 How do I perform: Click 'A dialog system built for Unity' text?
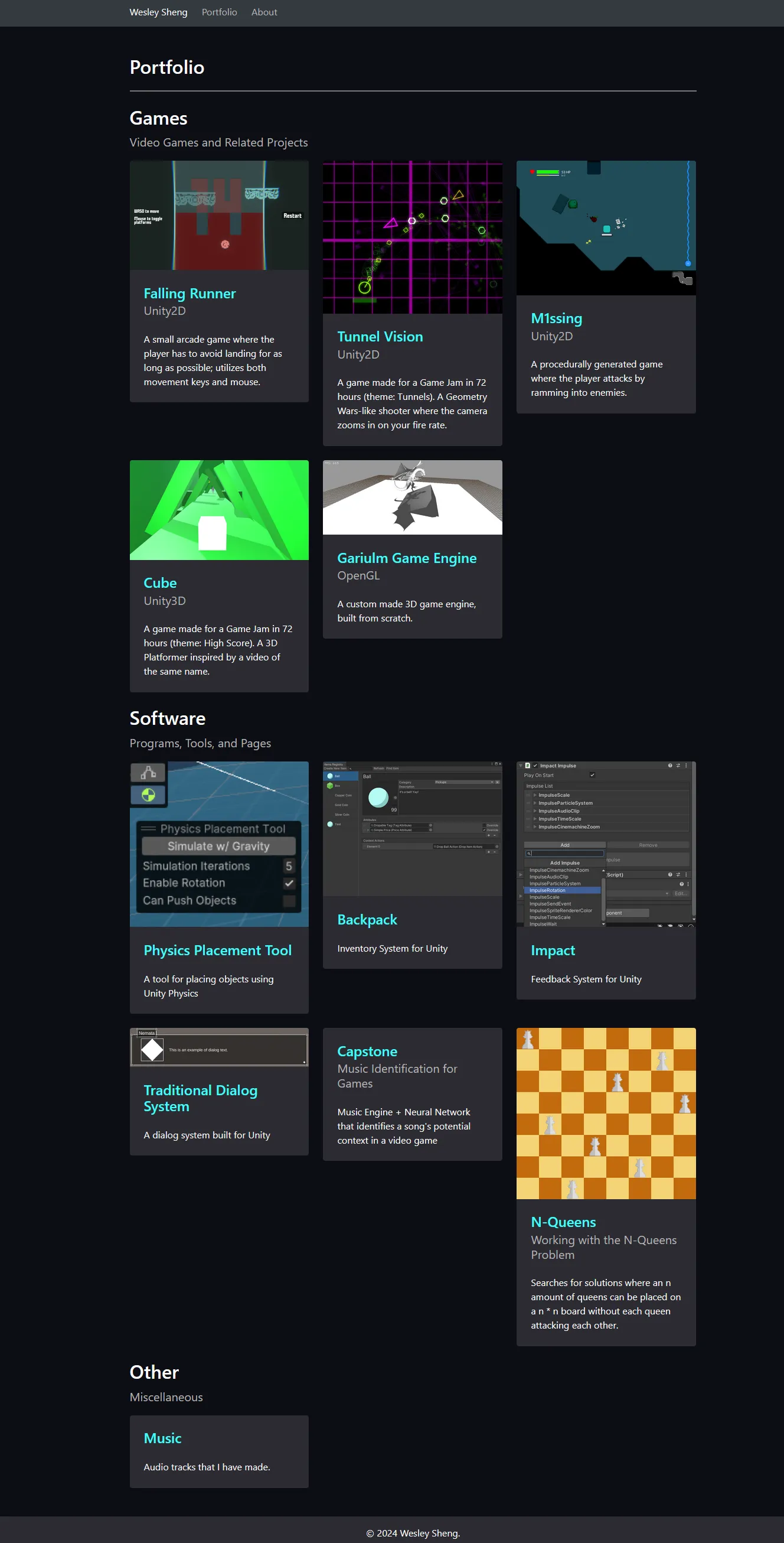coord(207,1135)
